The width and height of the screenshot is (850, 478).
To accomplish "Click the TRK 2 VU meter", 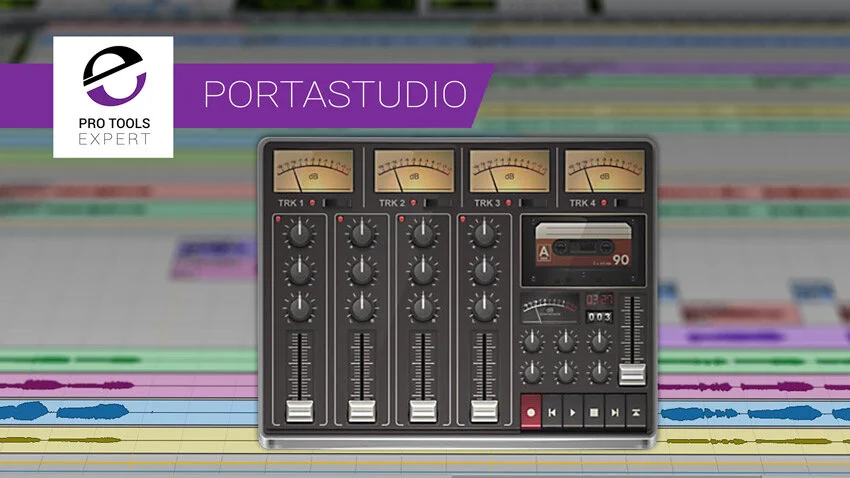I will [x=414, y=171].
